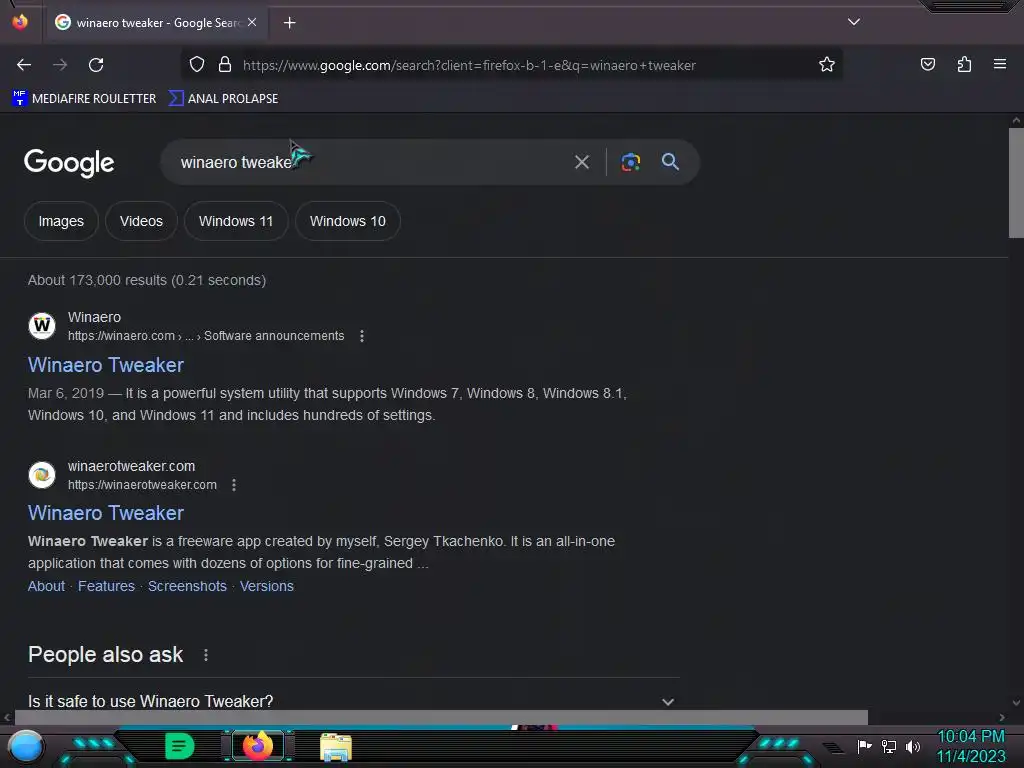Close the winaero tweaker Google Search tab
The height and width of the screenshot is (768, 1024).
(x=252, y=22)
